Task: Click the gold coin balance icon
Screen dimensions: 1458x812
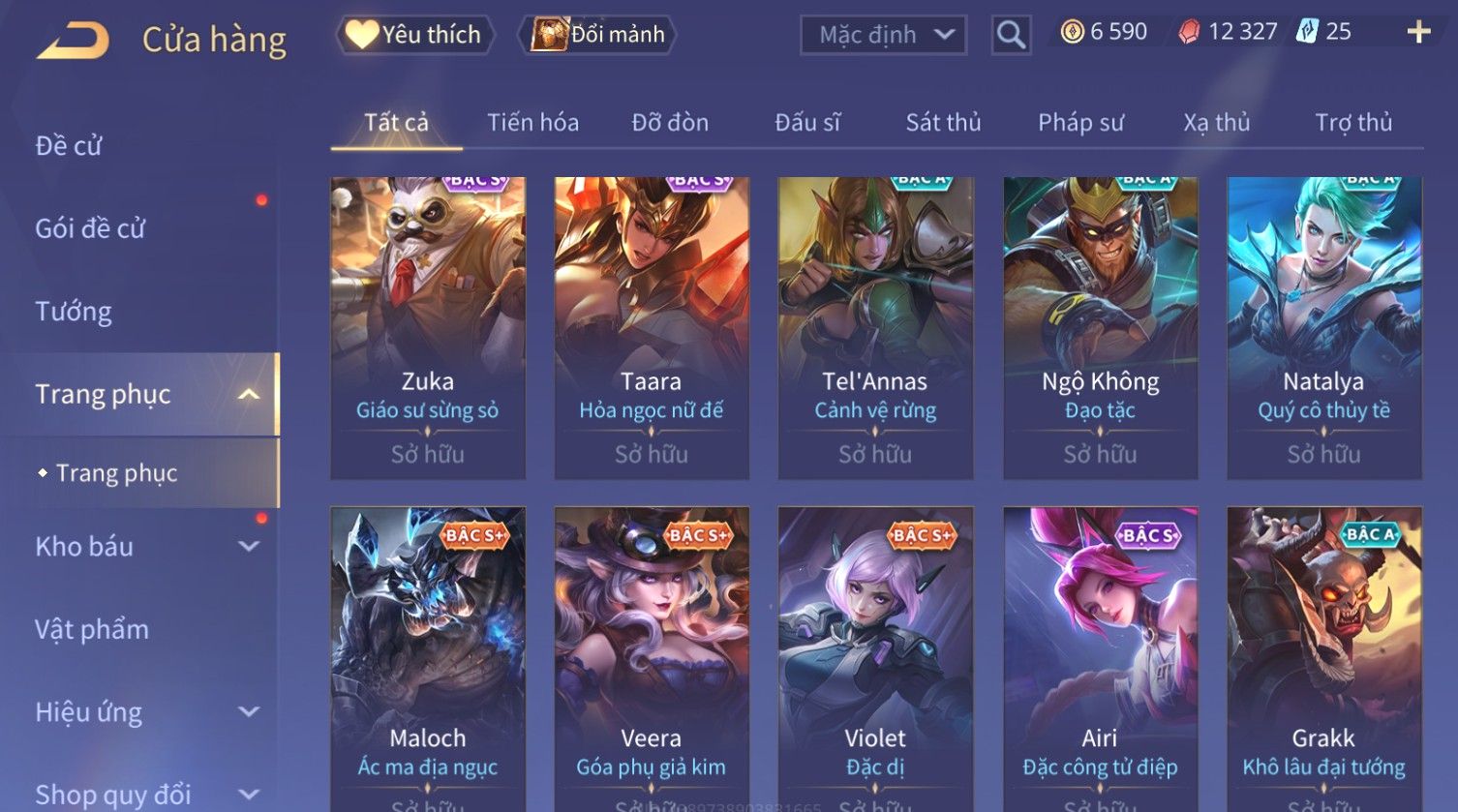Action: [x=1072, y=33]
